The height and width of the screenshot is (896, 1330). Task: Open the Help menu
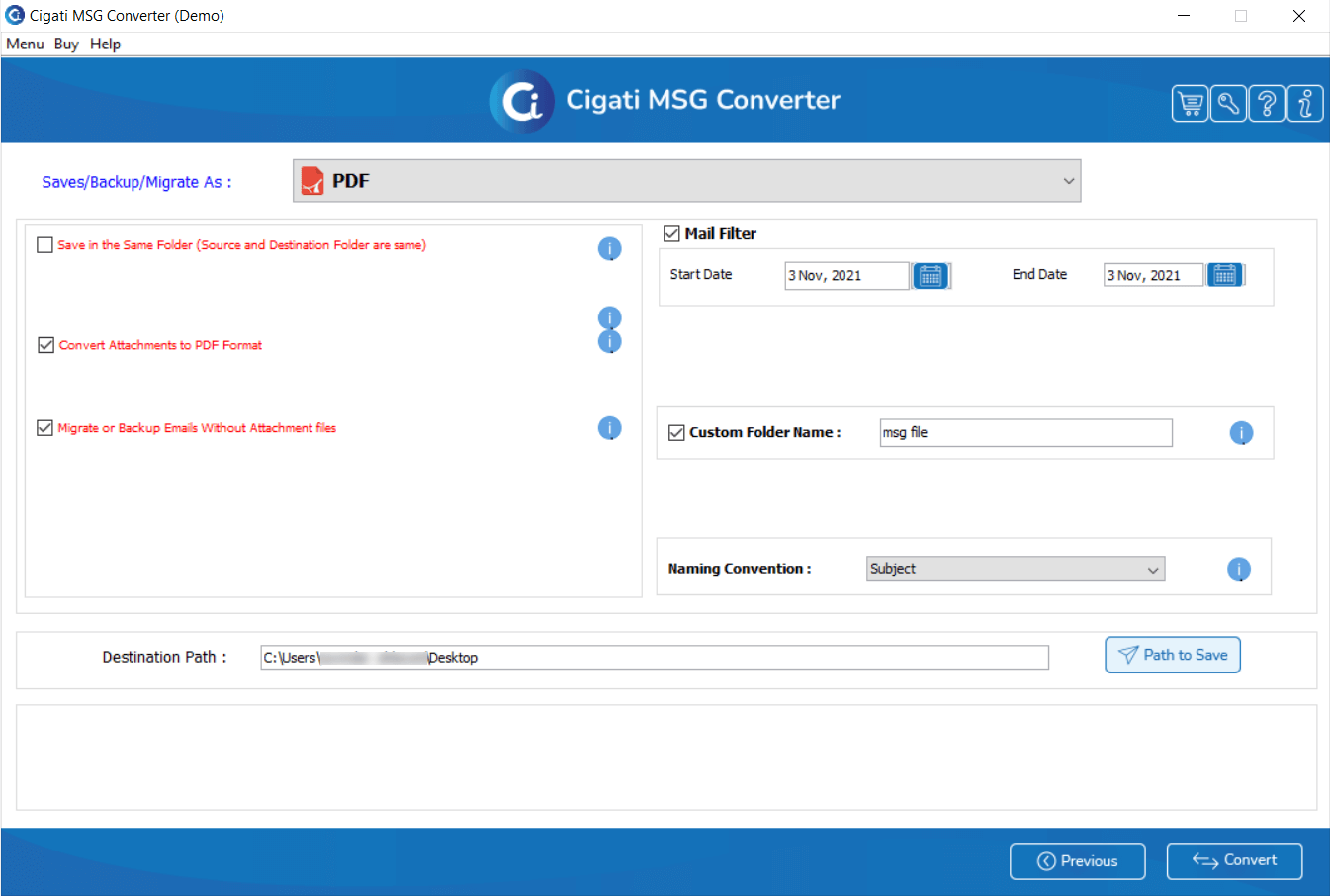coord(105,44)
